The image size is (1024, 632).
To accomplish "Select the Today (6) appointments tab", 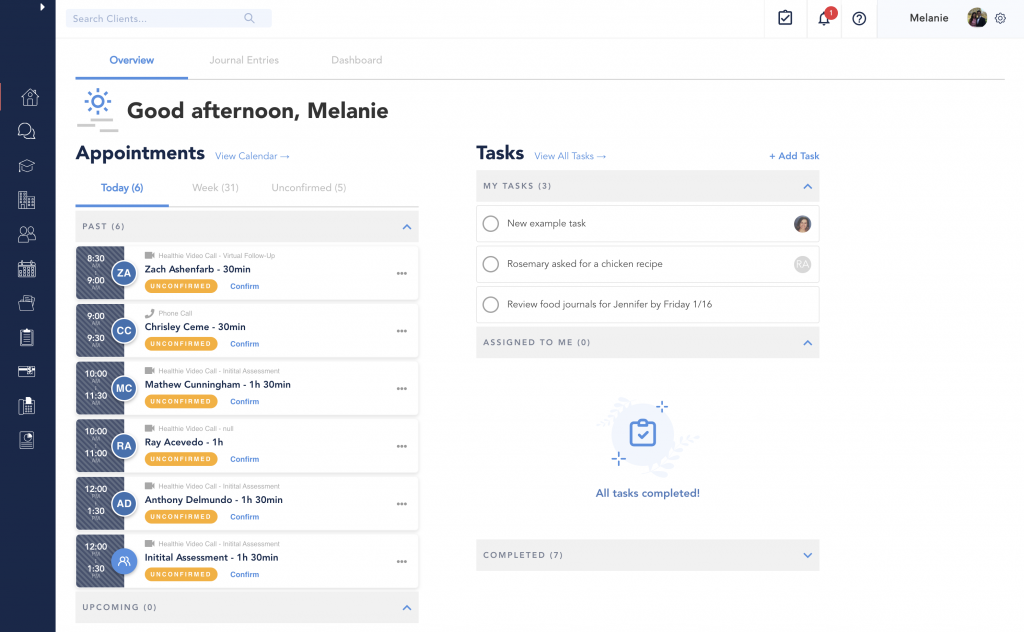I will point(122,188).
